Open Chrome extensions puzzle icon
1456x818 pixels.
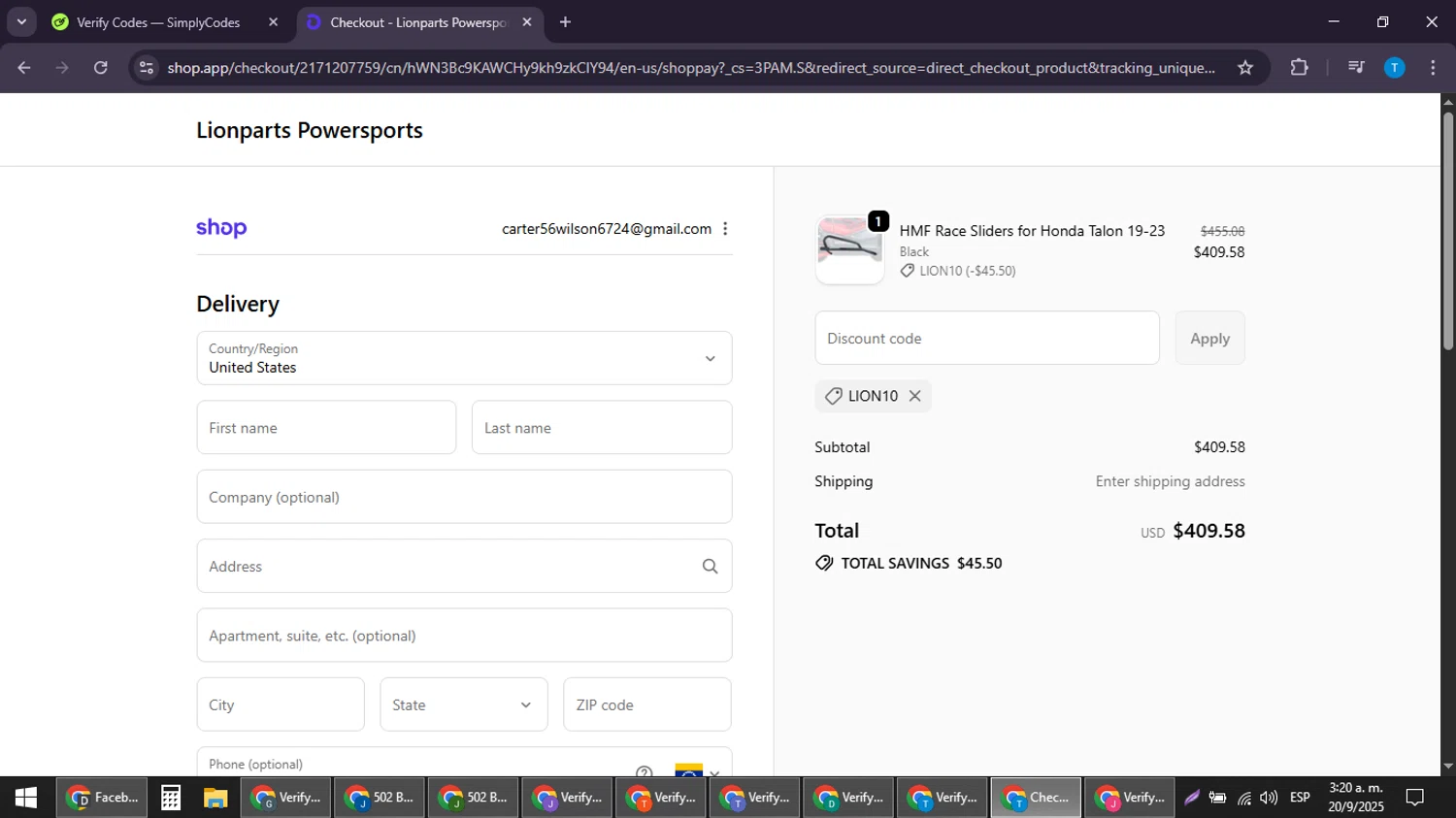1299,68
